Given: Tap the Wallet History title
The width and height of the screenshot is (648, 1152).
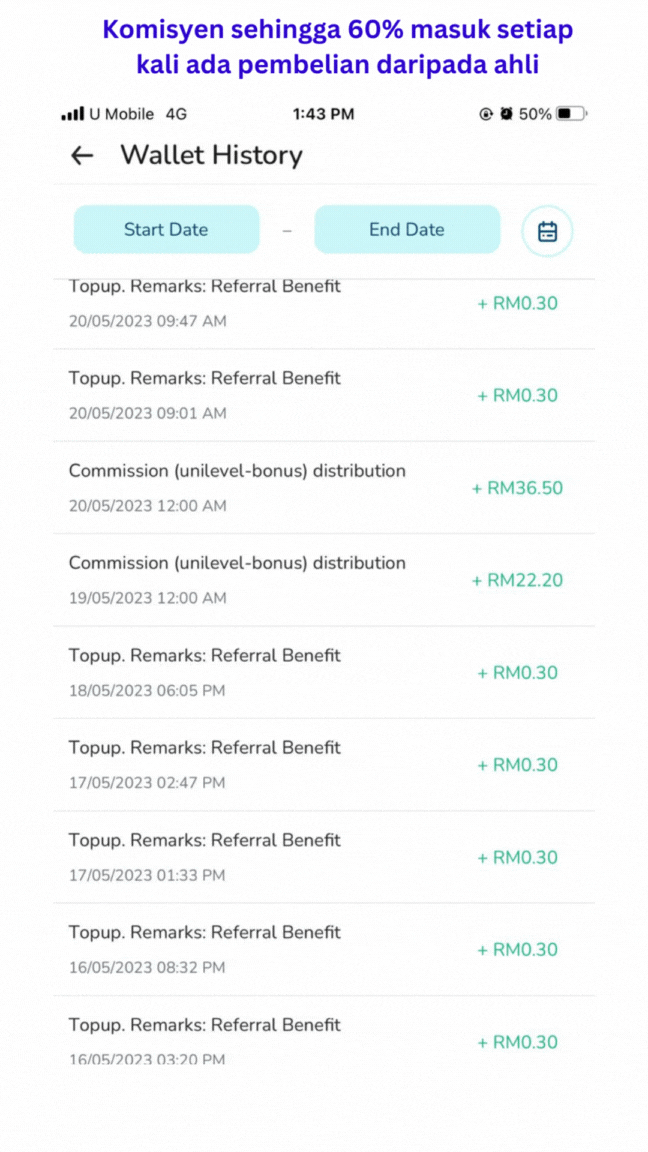Looking at the screenshot, I should [211, 155].
